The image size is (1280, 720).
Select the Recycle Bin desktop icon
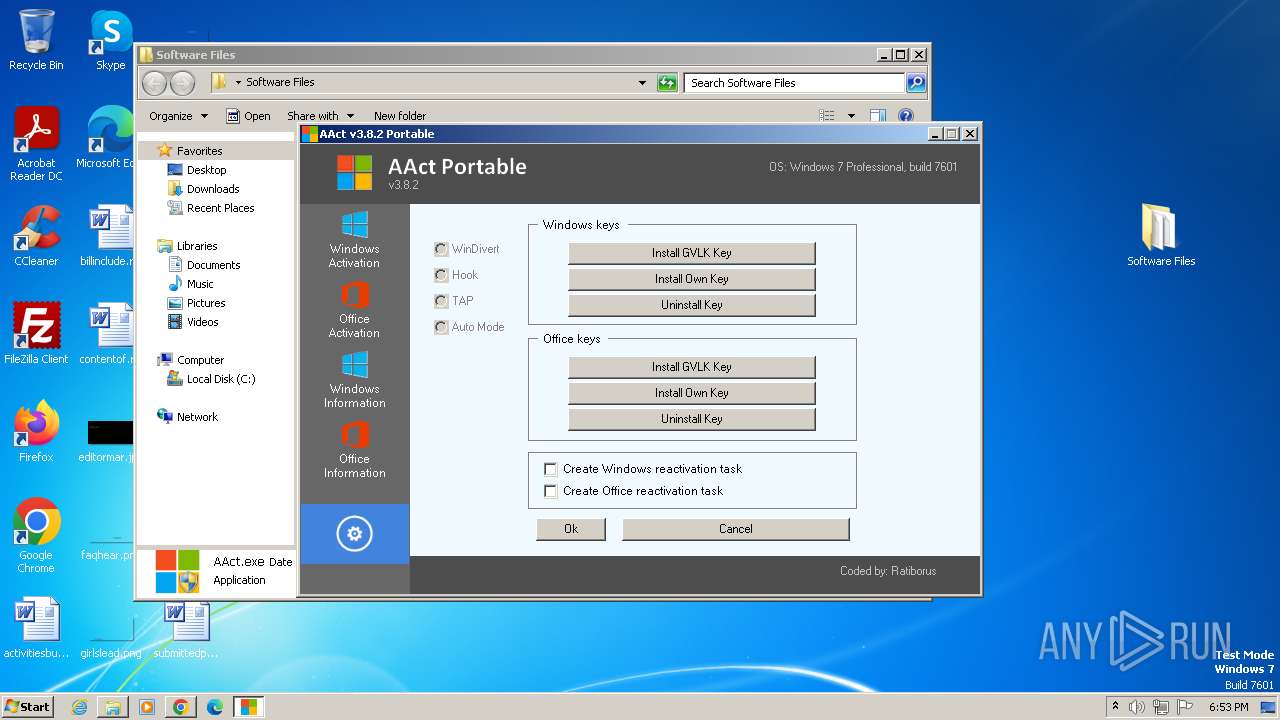click(36, 40)
